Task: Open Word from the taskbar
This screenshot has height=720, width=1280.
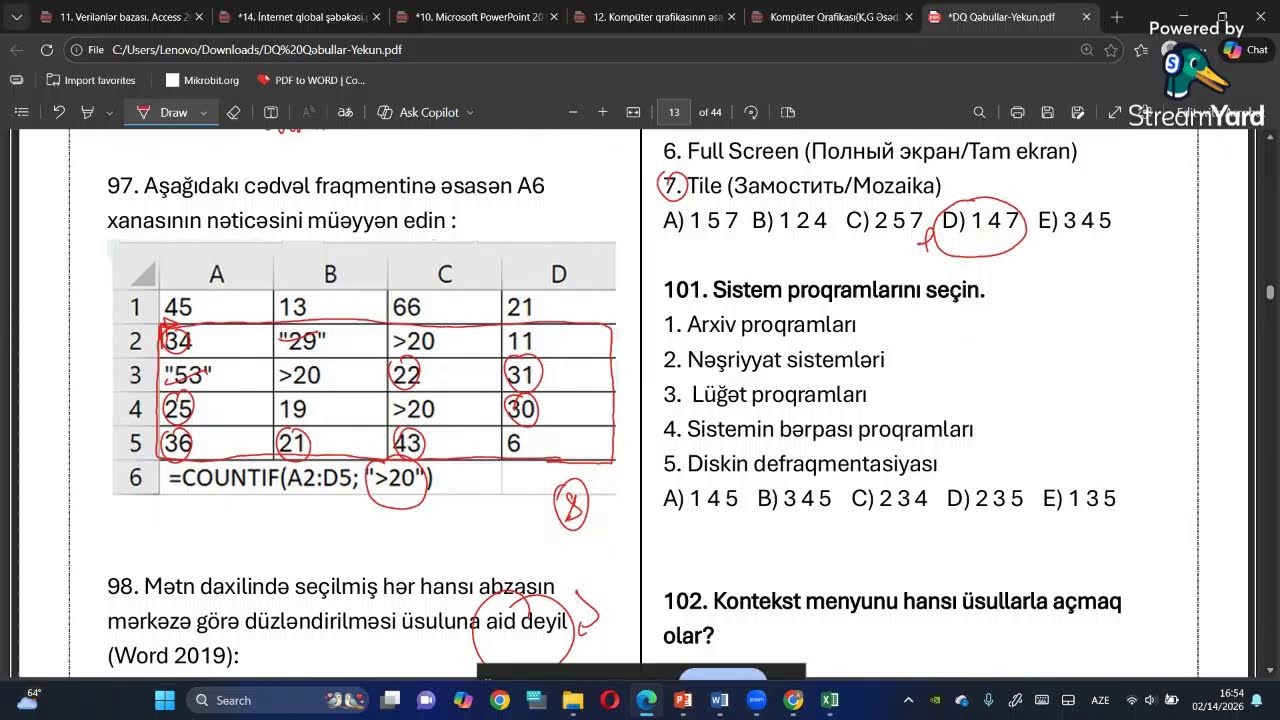Action: (720, 700)
